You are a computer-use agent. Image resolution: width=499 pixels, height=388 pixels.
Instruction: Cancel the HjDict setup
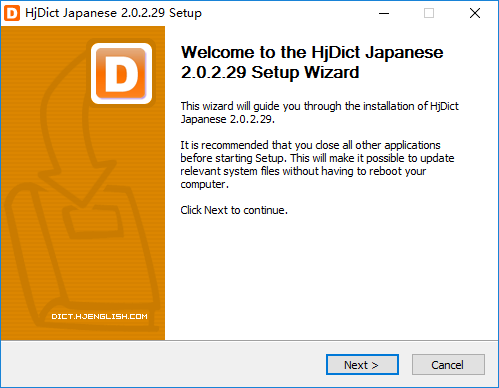[448, 365]
